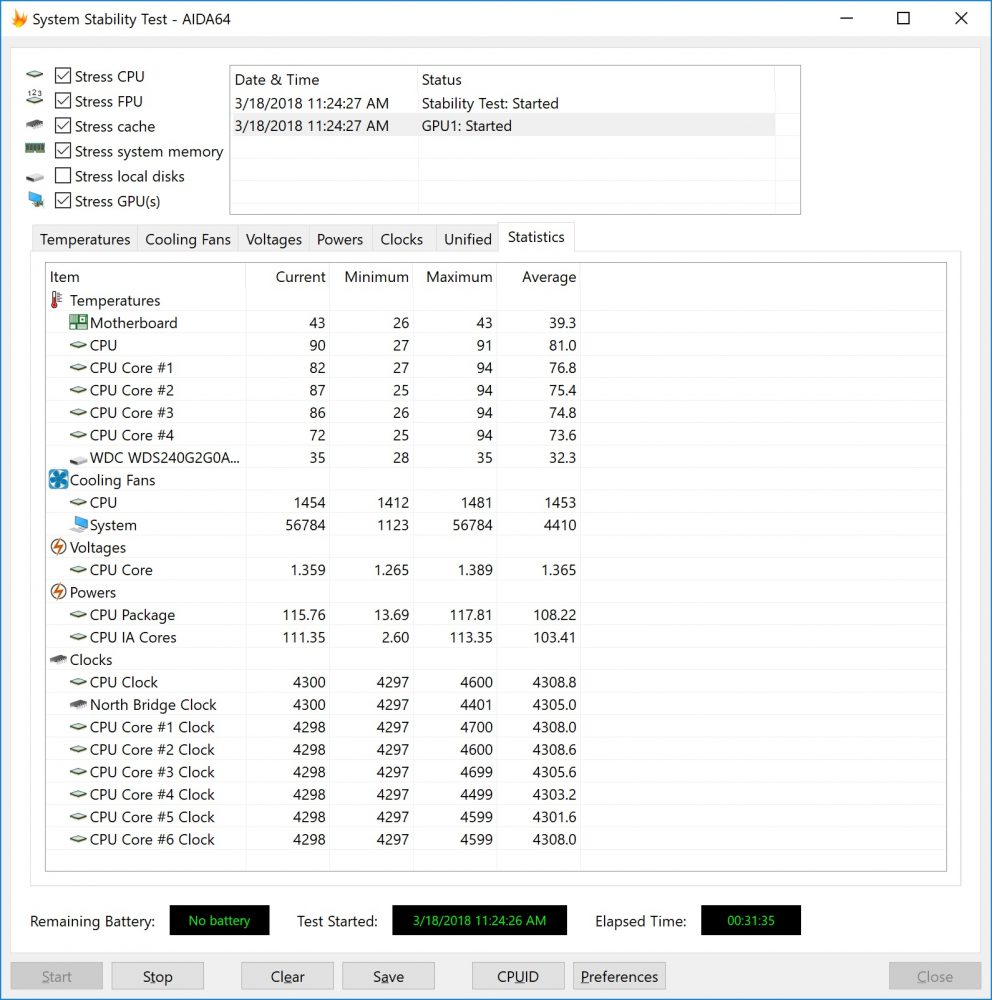
Task: Click the CPU fan row icon
Action: 78,502
